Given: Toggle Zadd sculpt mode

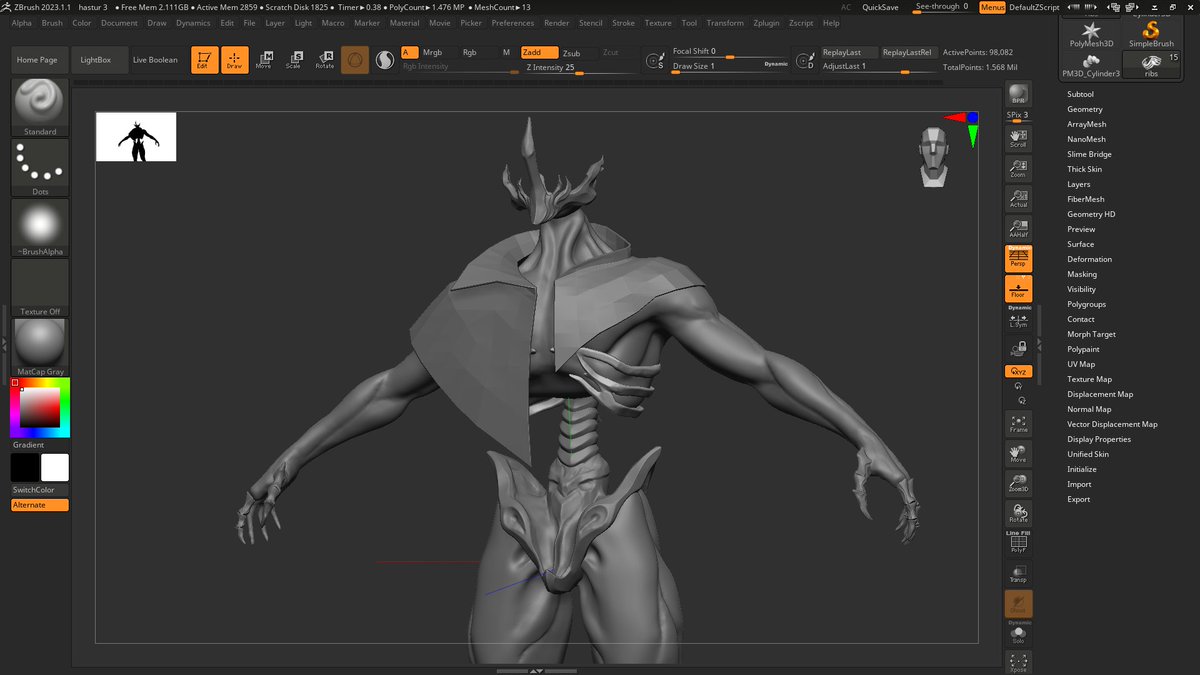Looking at the screenshot, I should [539, 53].
